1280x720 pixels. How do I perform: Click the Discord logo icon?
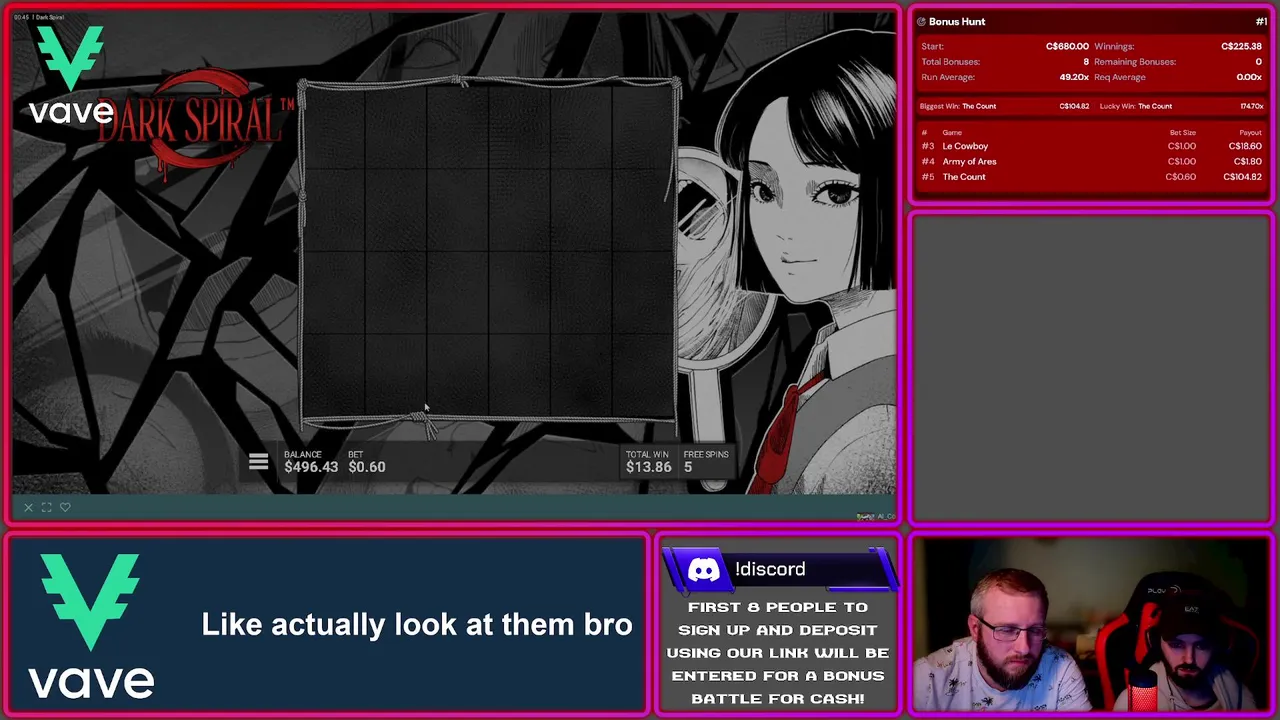tap(704, 570)
